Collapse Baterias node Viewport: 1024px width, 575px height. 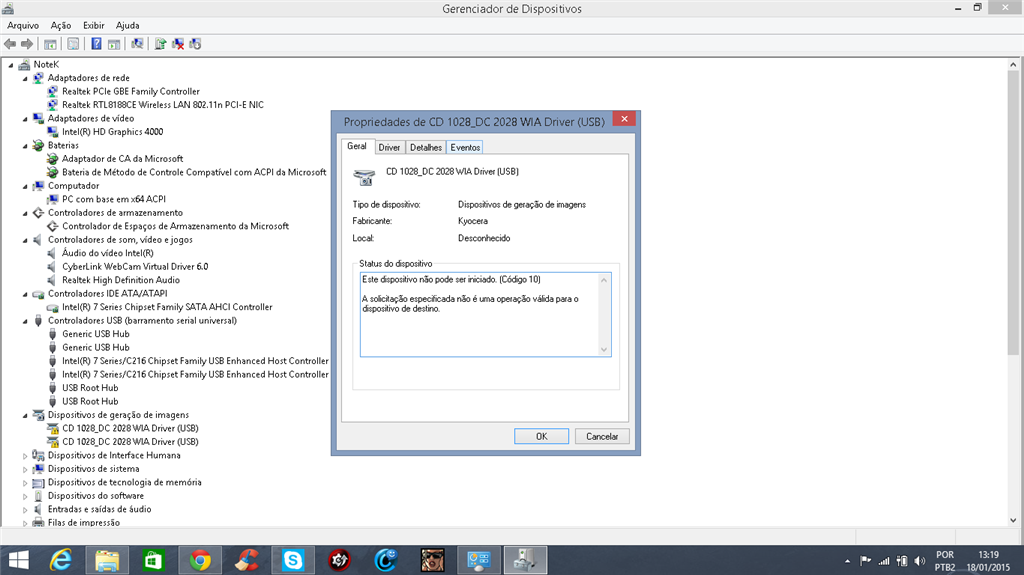pyautogui.click(x=25, y=146)
